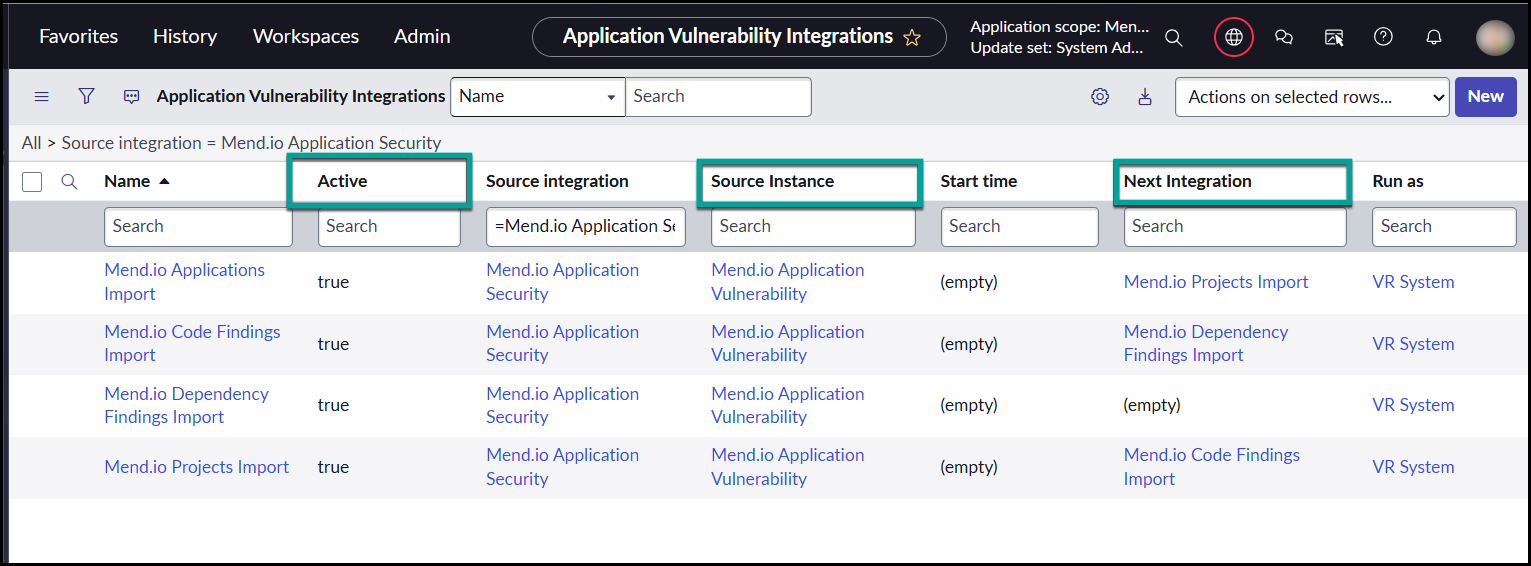Open the Admin menu

[x=422, y=37]
